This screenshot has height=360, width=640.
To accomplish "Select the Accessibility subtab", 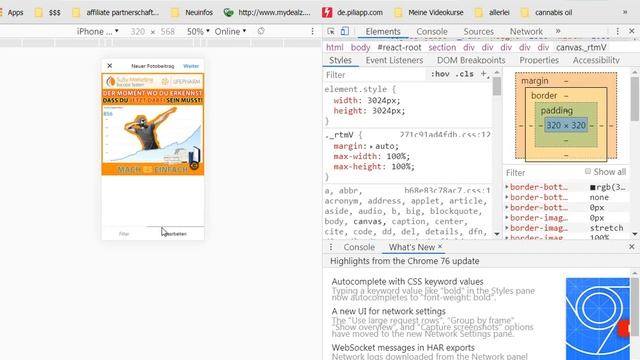I will [x=596, y=60].
